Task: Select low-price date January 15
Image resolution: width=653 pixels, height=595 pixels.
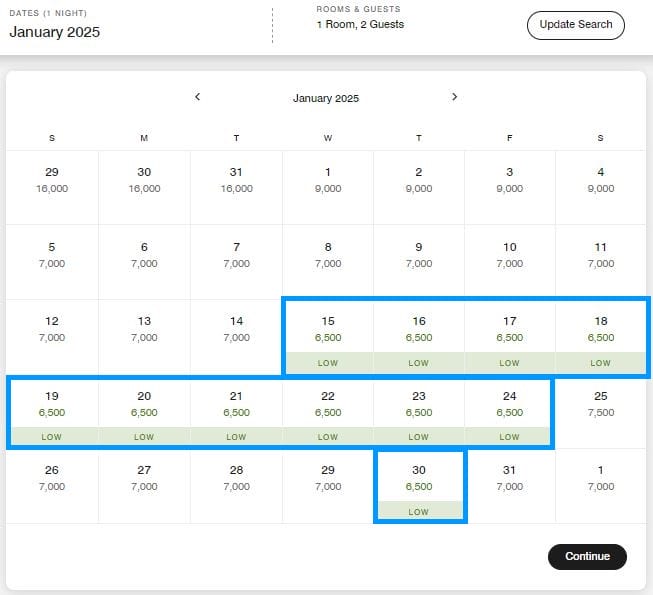Action: (x=328, y=336)
